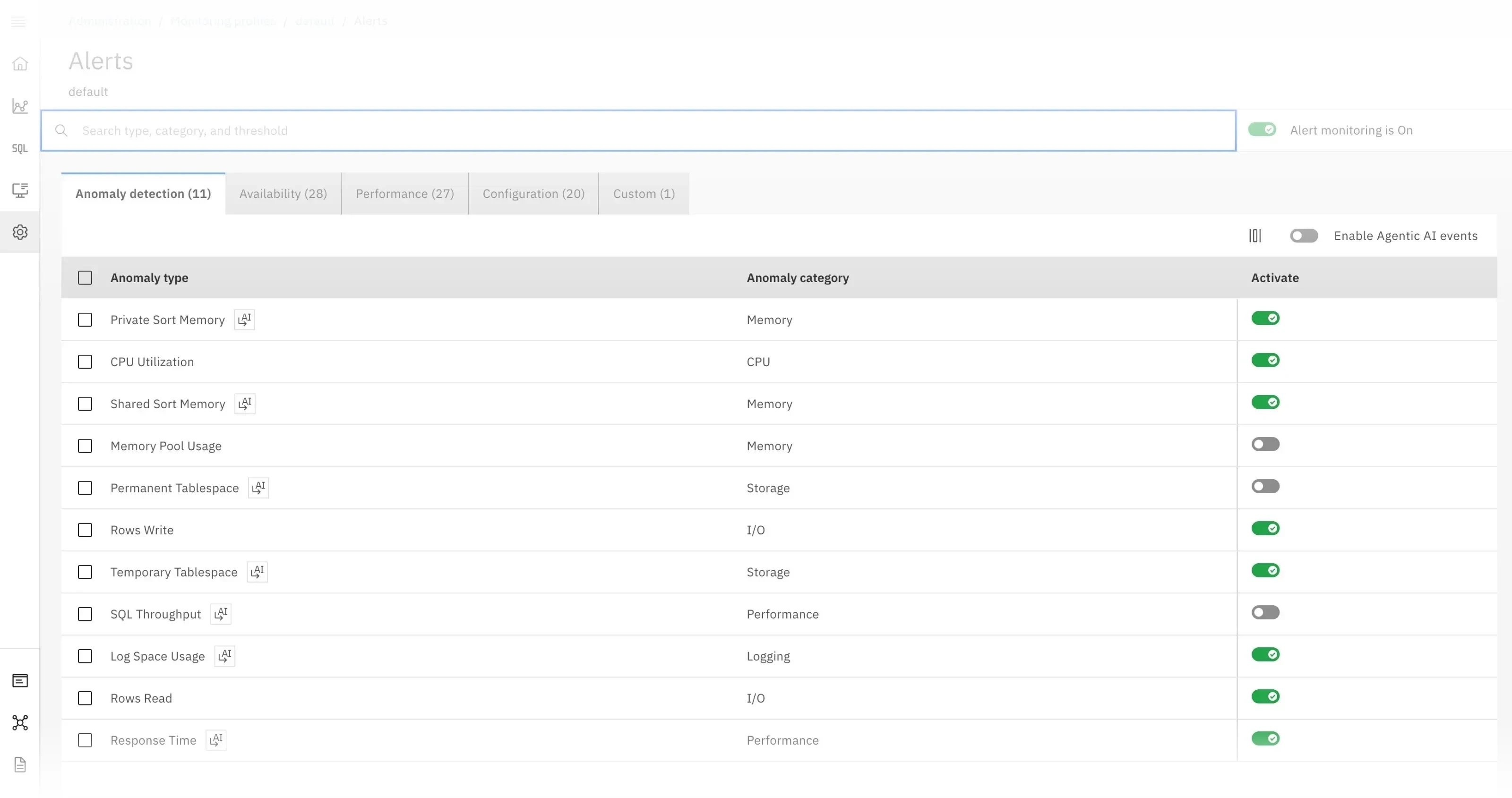Open Monitoring profiles breadcrumb link
The height and width of the screenshot is (798, 1512).
pos(223,21)
